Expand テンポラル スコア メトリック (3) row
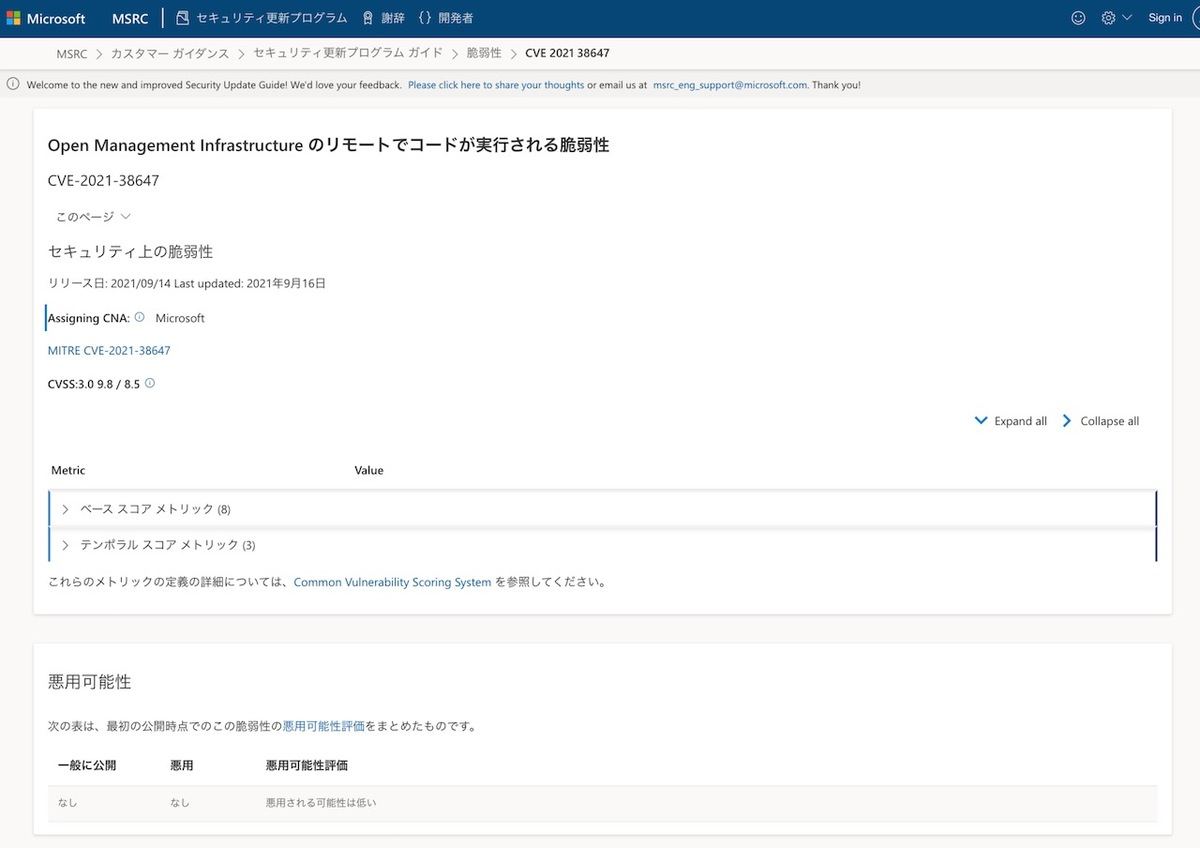This screenshot has width=1200, height=848. point(602,545)
